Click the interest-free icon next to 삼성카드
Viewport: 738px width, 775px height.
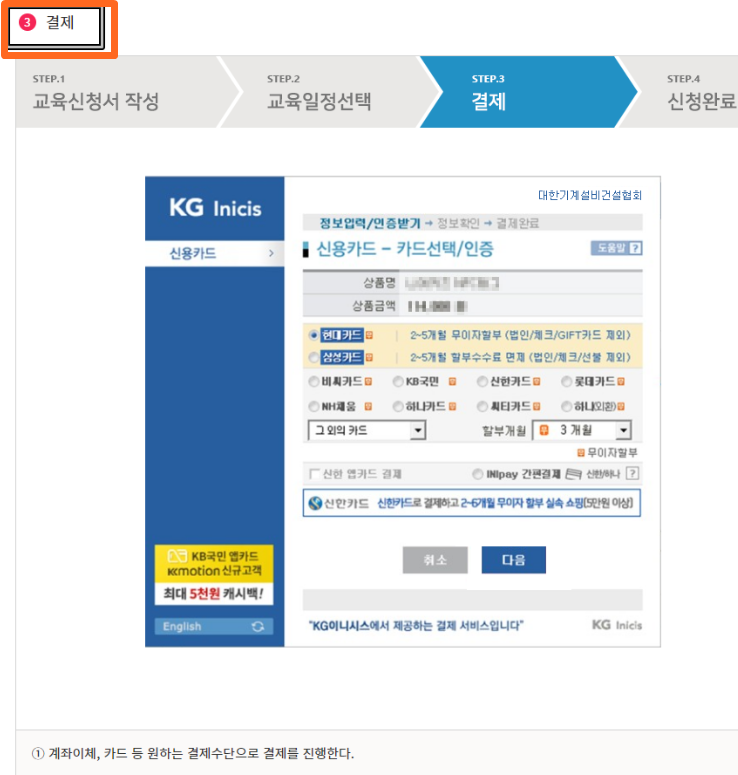[369, 357]
